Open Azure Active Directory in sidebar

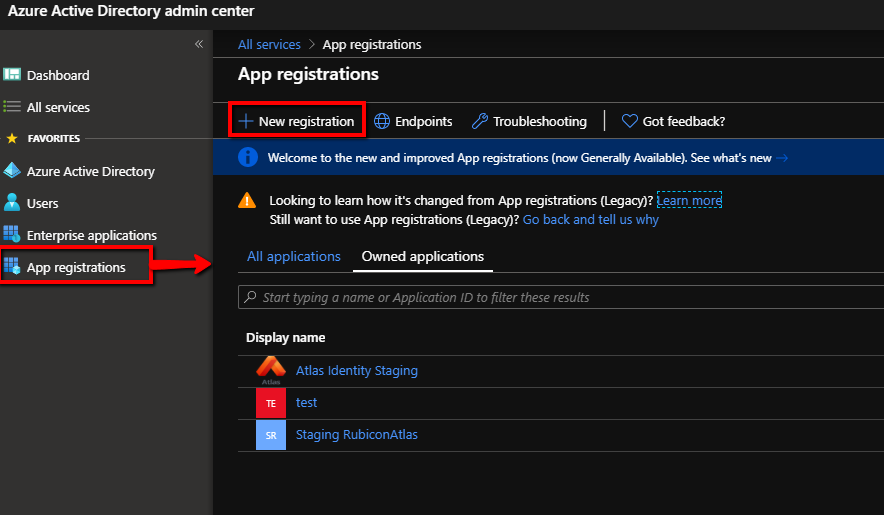click(91, 171)
